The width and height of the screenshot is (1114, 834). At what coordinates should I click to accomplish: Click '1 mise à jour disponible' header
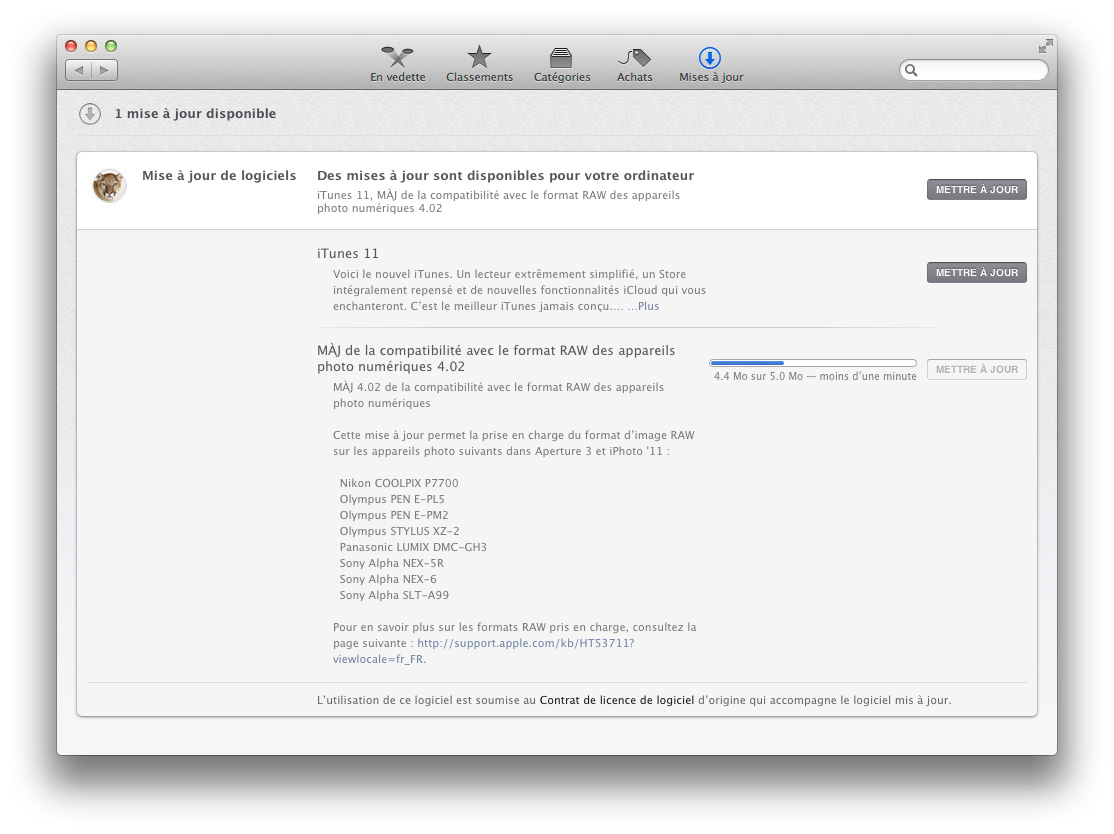click(x=195, y=114)
